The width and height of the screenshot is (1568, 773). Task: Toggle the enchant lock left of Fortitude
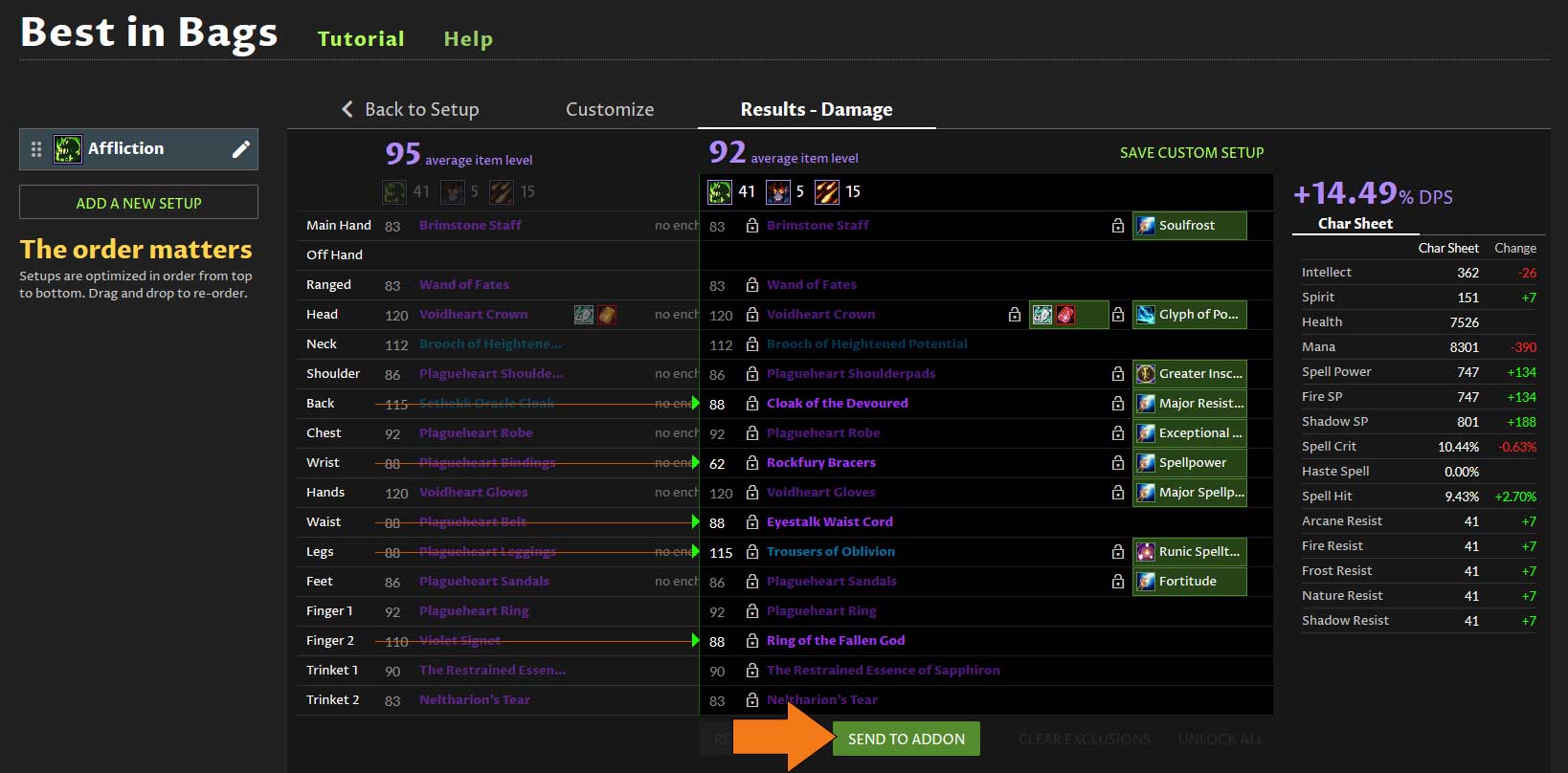tap(1117, 582)
